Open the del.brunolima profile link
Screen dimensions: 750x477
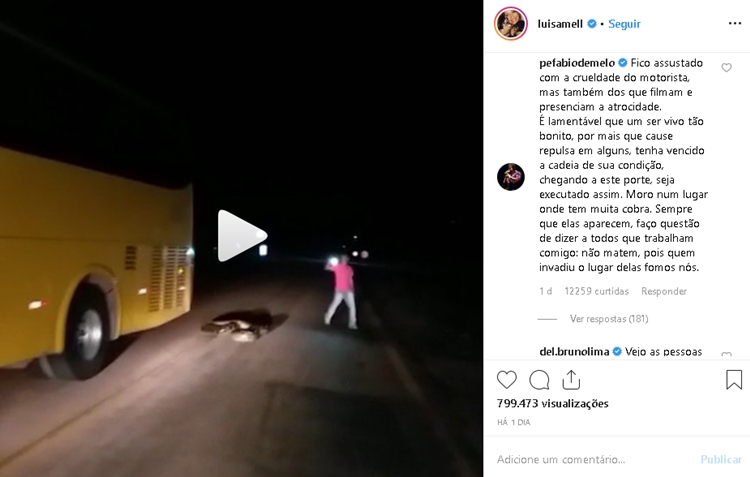(574, 351)
